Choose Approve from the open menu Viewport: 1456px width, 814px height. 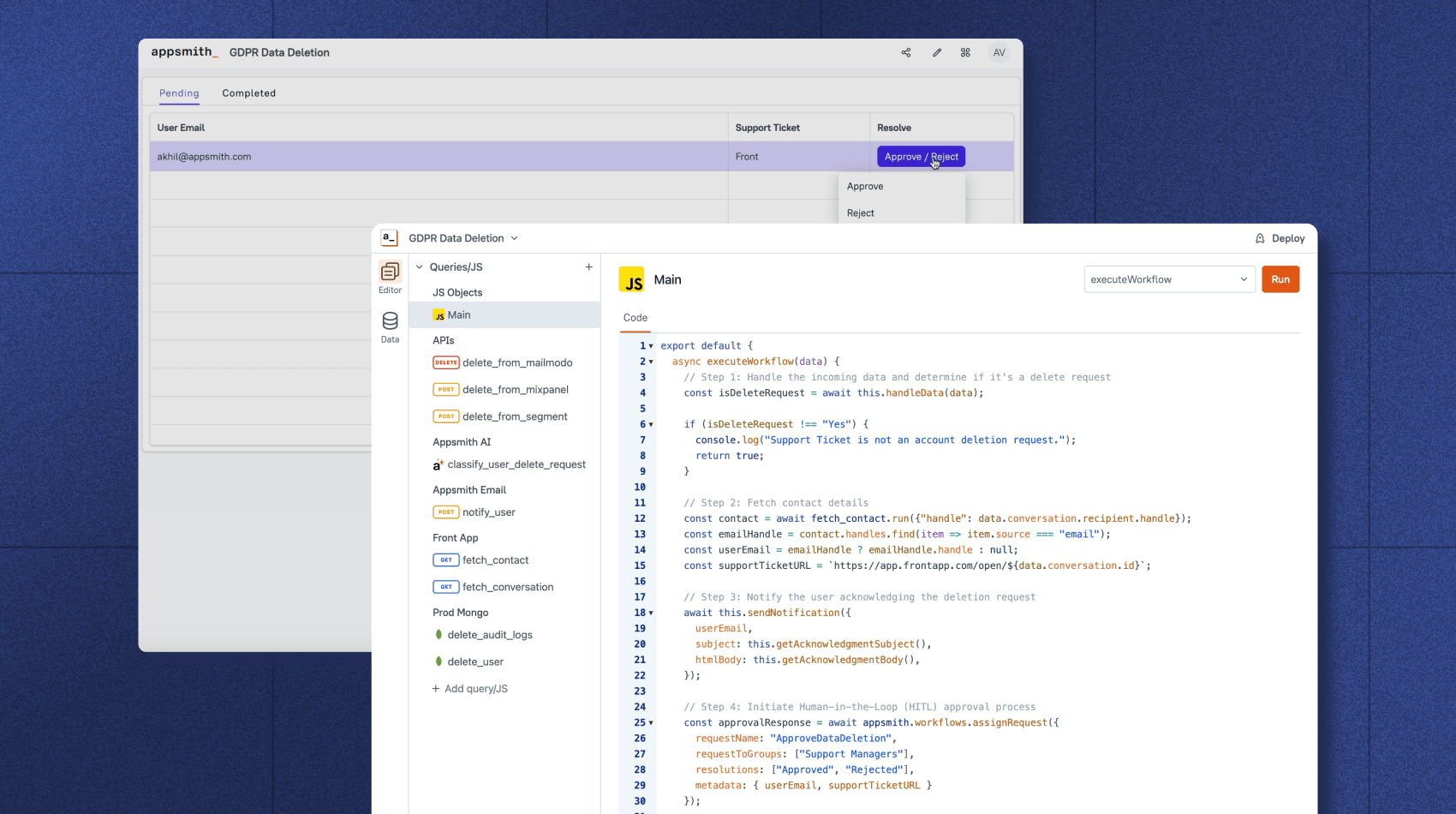865,186
